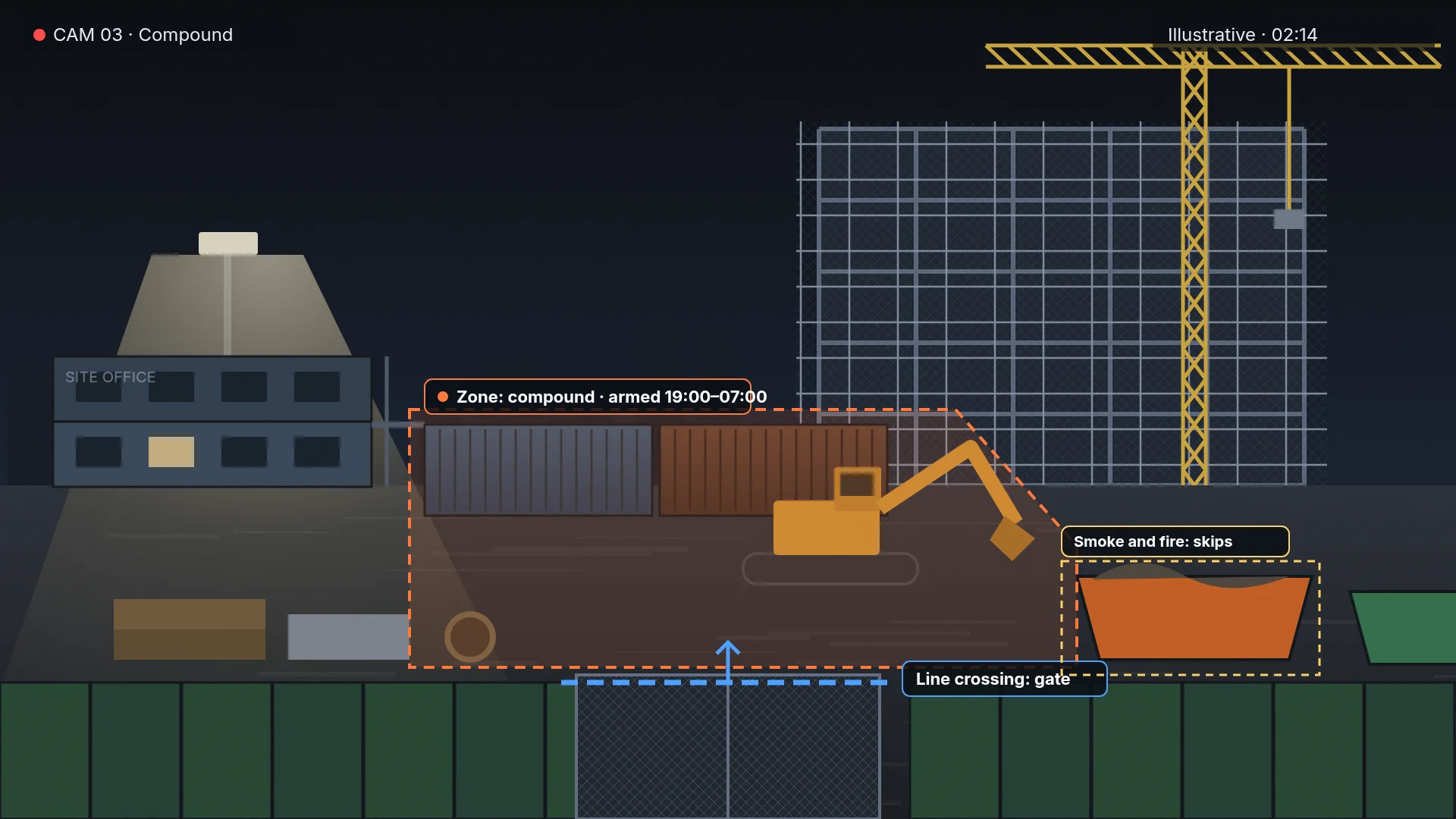1456x819 pixels.
Task: Click the red recording indicator dot
Action: click(x=39, y=35)
